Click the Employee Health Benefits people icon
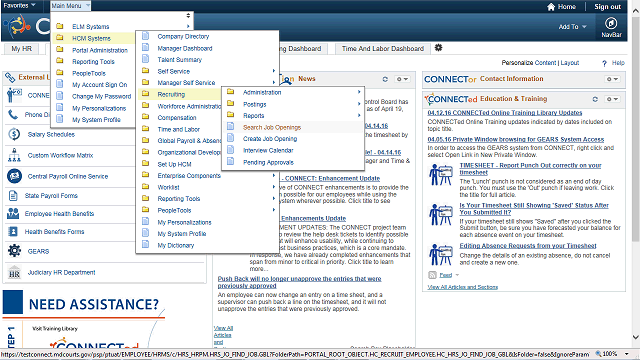This screenshot has height=360, width=640. 13,213
